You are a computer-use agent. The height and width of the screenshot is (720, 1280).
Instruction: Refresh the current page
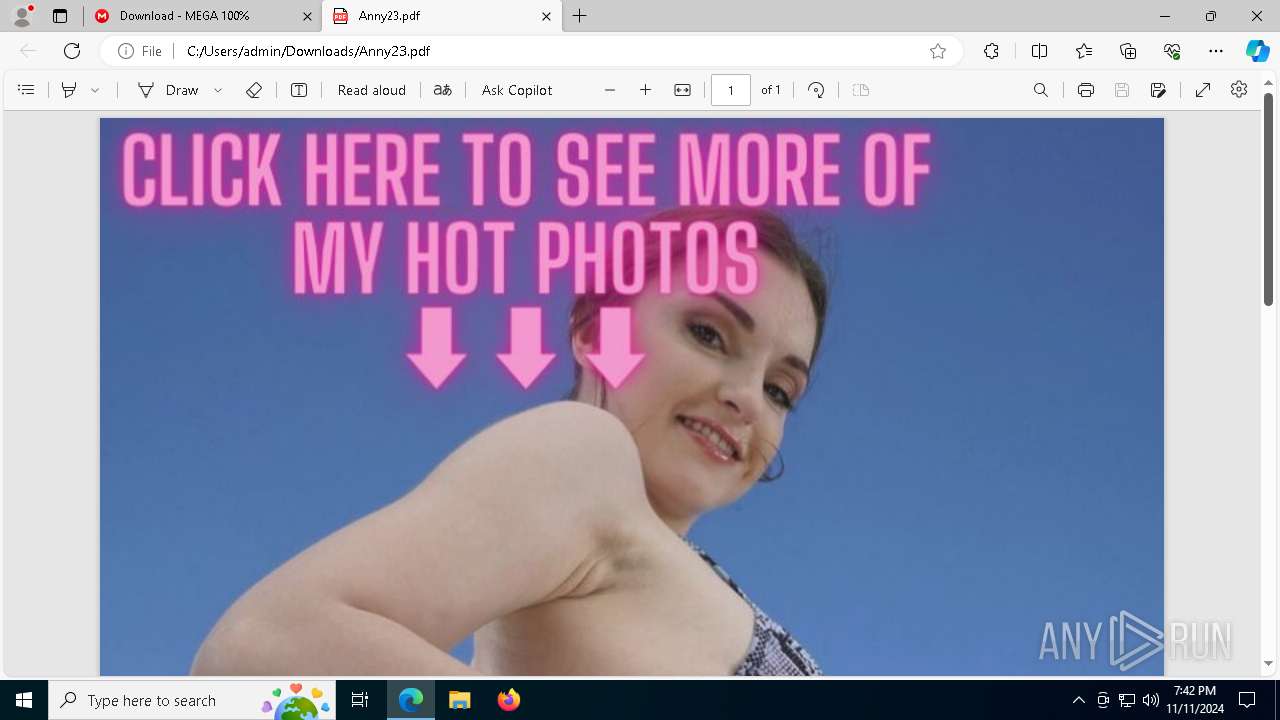pos(72,51)
